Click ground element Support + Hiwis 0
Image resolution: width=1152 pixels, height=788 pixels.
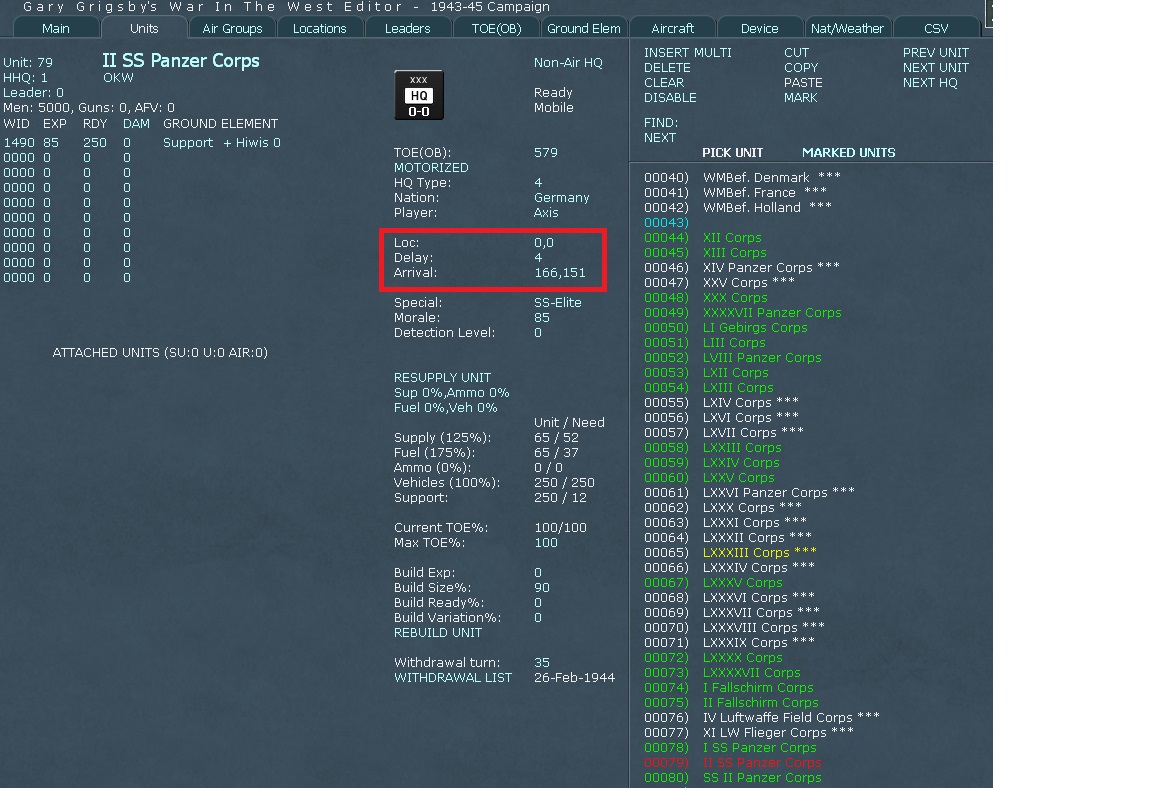point(222,142)
